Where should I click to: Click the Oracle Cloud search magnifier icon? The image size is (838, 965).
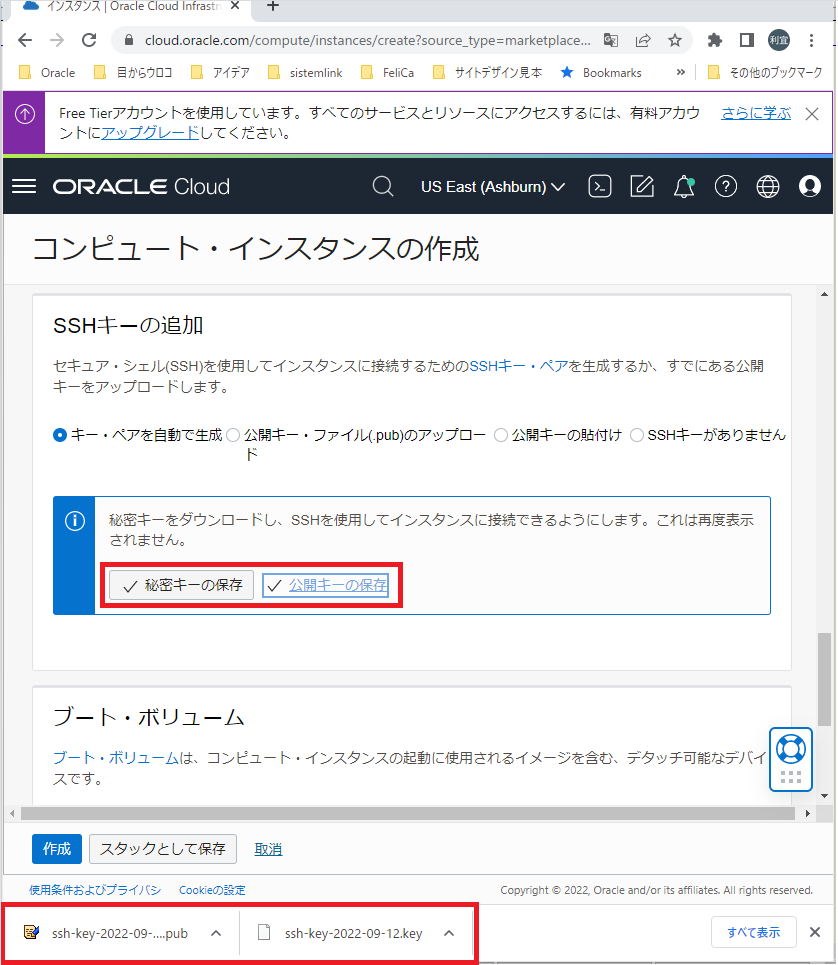[x=383, y=186]
